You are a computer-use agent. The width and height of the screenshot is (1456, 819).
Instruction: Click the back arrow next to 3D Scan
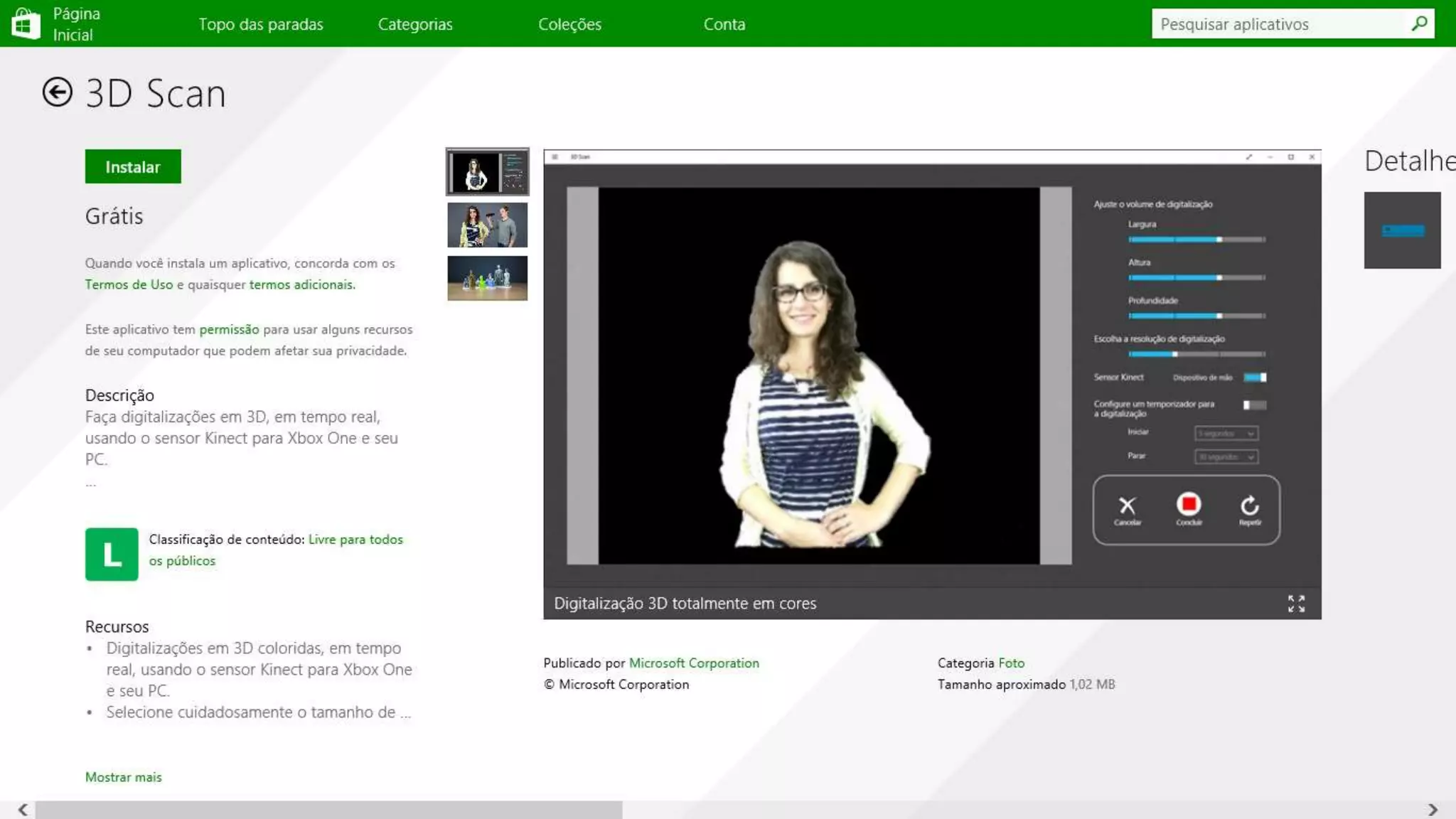point(57,92)
